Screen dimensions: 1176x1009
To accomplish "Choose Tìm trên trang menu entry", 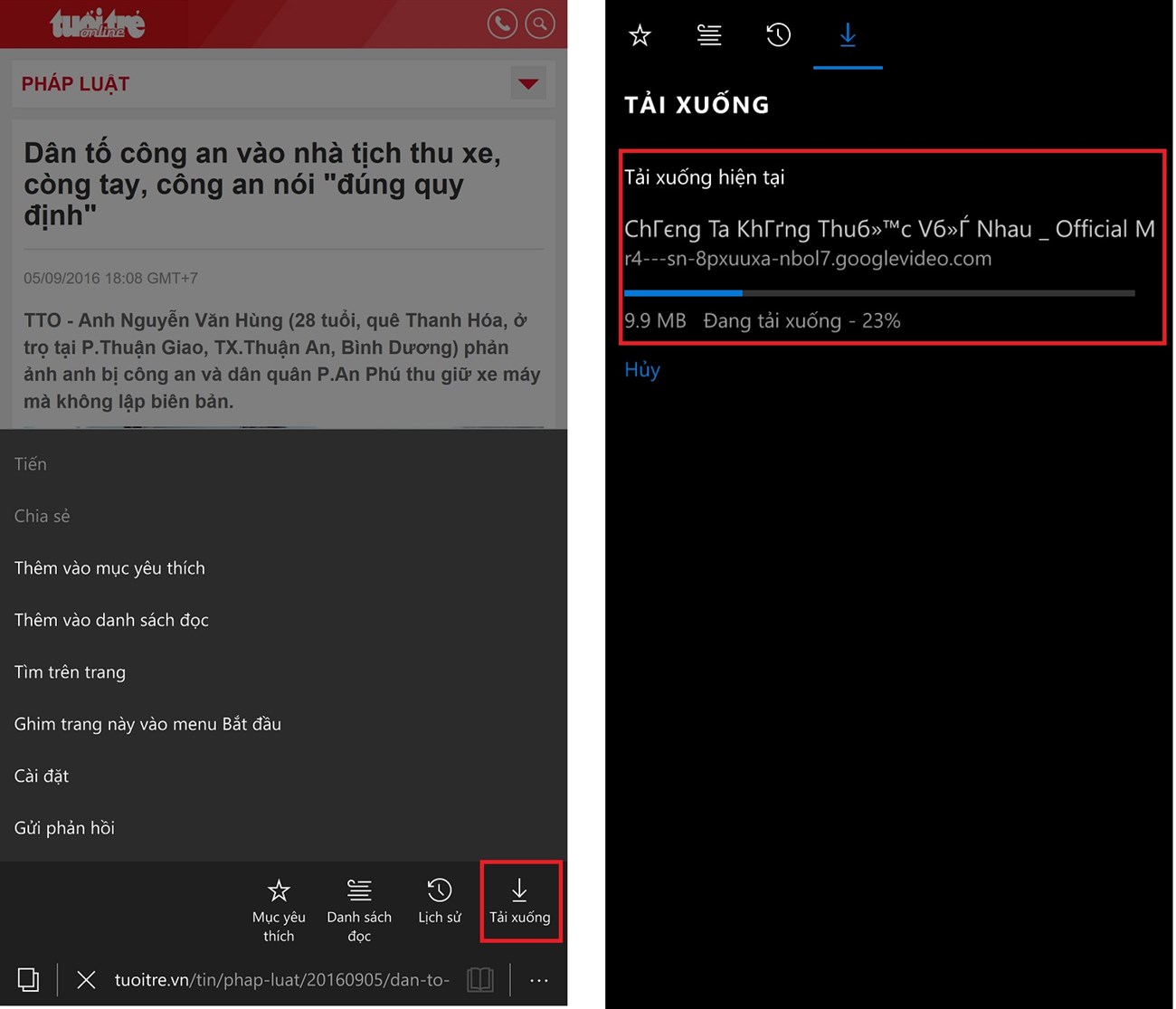I will (x=70, y=672).
